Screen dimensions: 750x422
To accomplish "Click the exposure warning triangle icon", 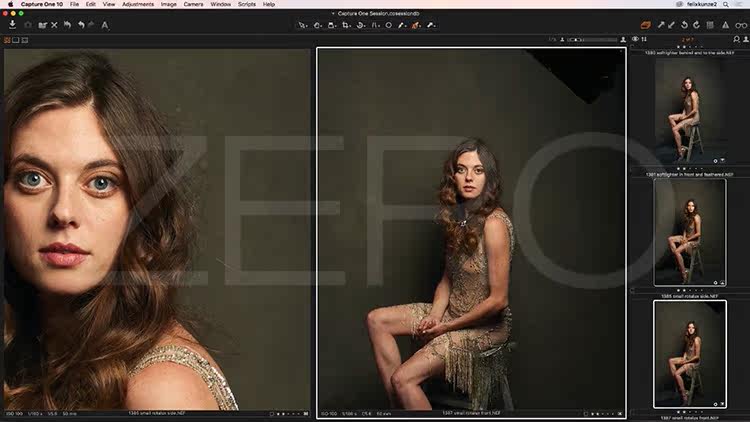I will tap(726, 25).
